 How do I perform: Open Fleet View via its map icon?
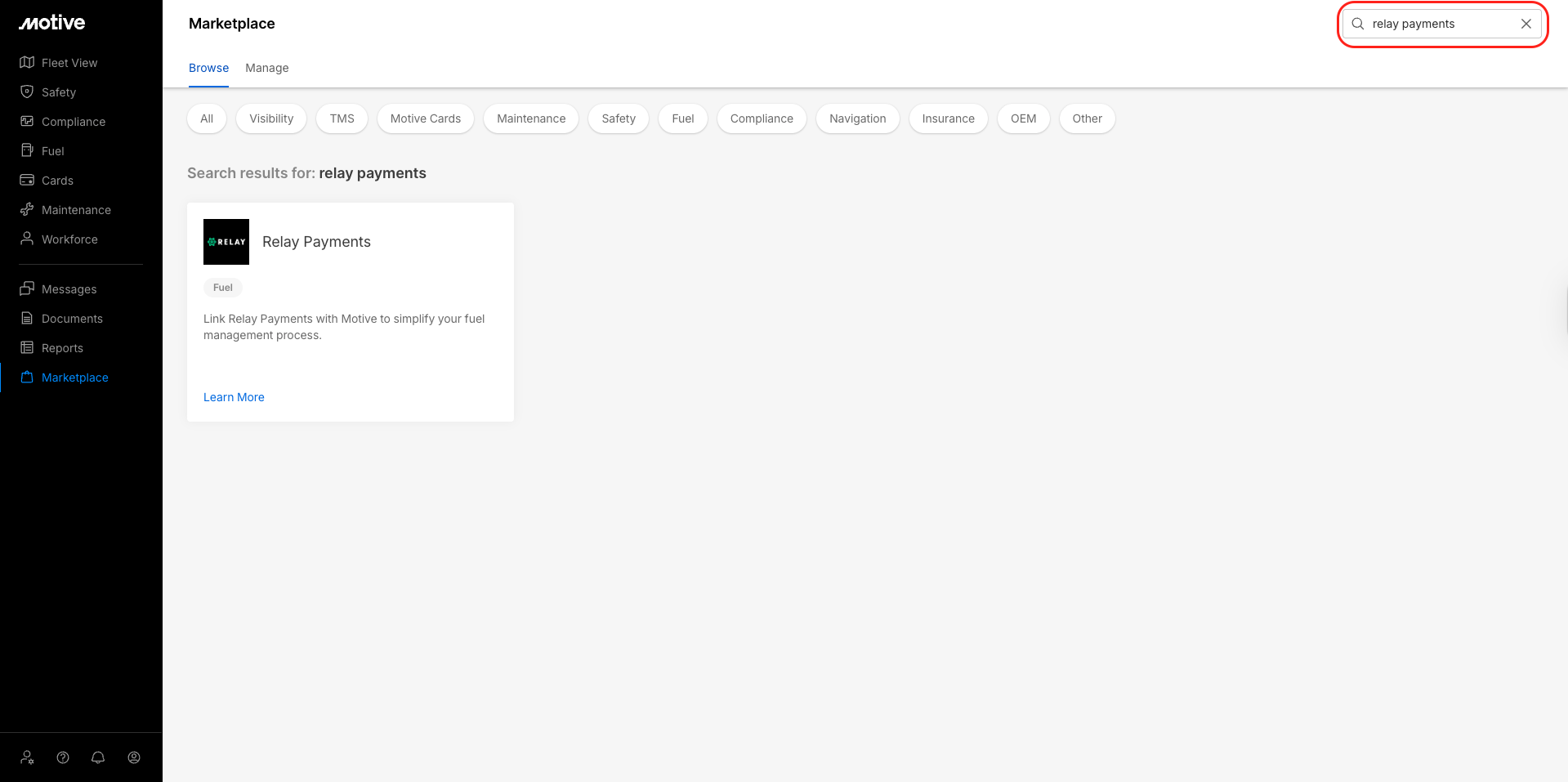[x=27, y=63]
